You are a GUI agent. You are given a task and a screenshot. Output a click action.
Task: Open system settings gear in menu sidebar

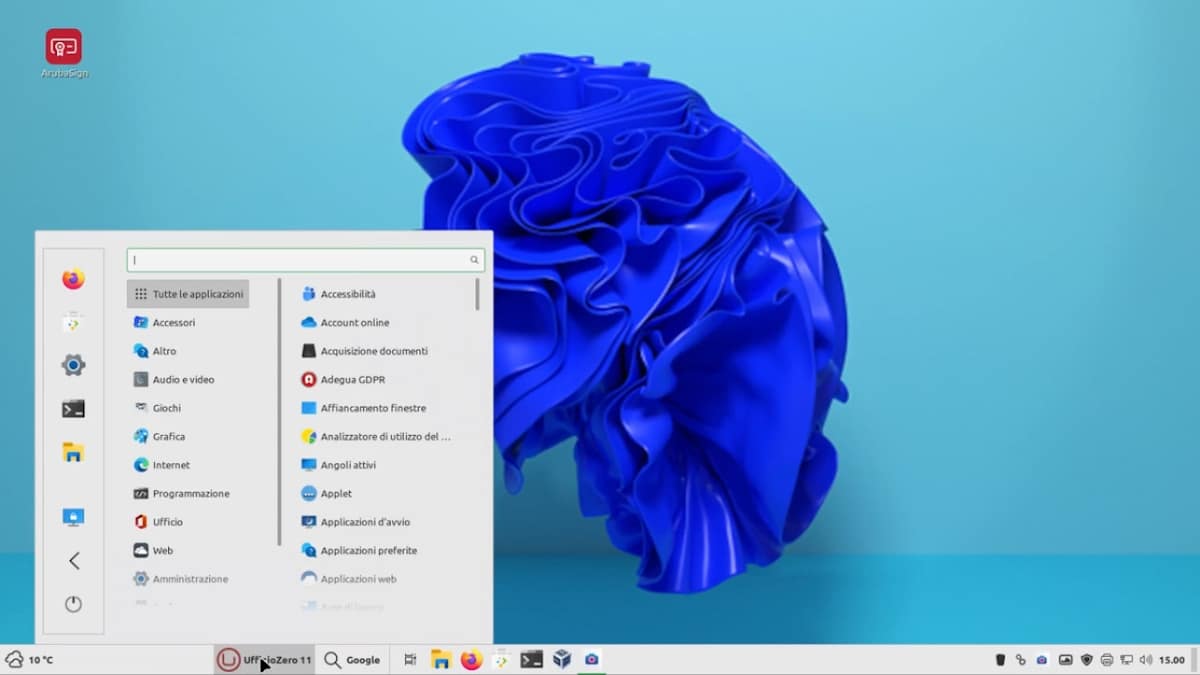click(x=73, y=365)
